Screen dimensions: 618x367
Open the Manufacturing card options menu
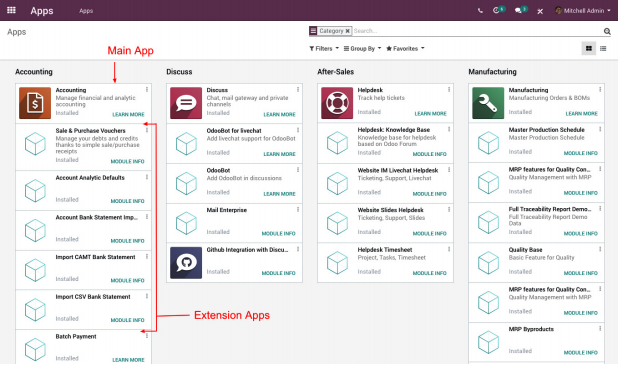coord(600,90)
